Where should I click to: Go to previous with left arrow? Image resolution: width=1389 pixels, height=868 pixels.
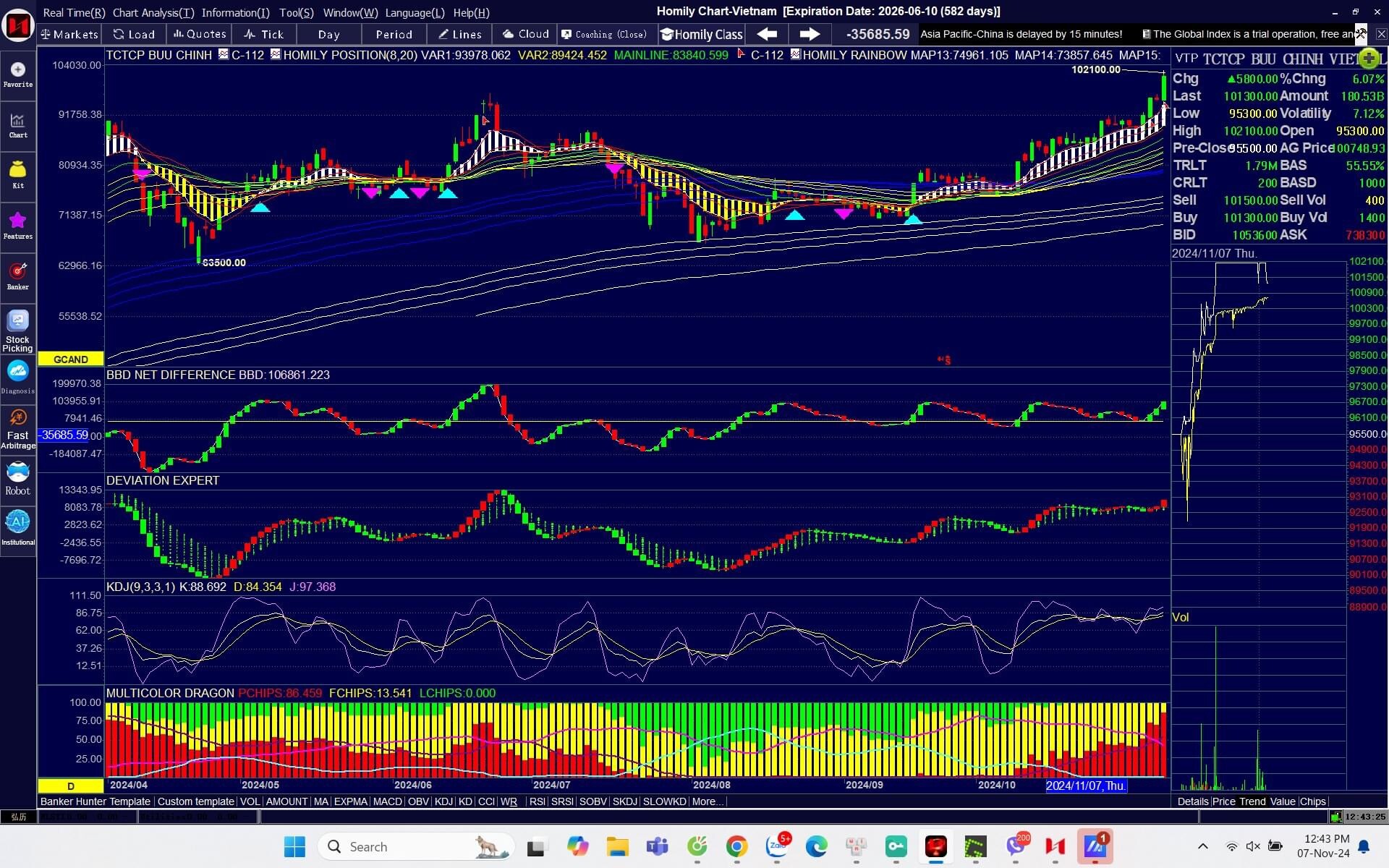[767, 34]
